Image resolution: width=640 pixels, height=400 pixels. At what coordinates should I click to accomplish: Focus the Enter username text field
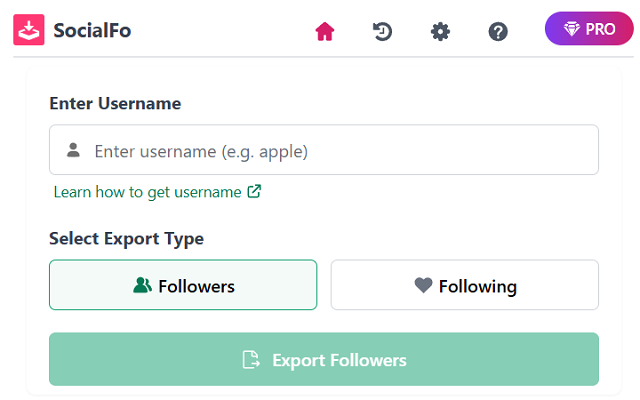[340, 150]
